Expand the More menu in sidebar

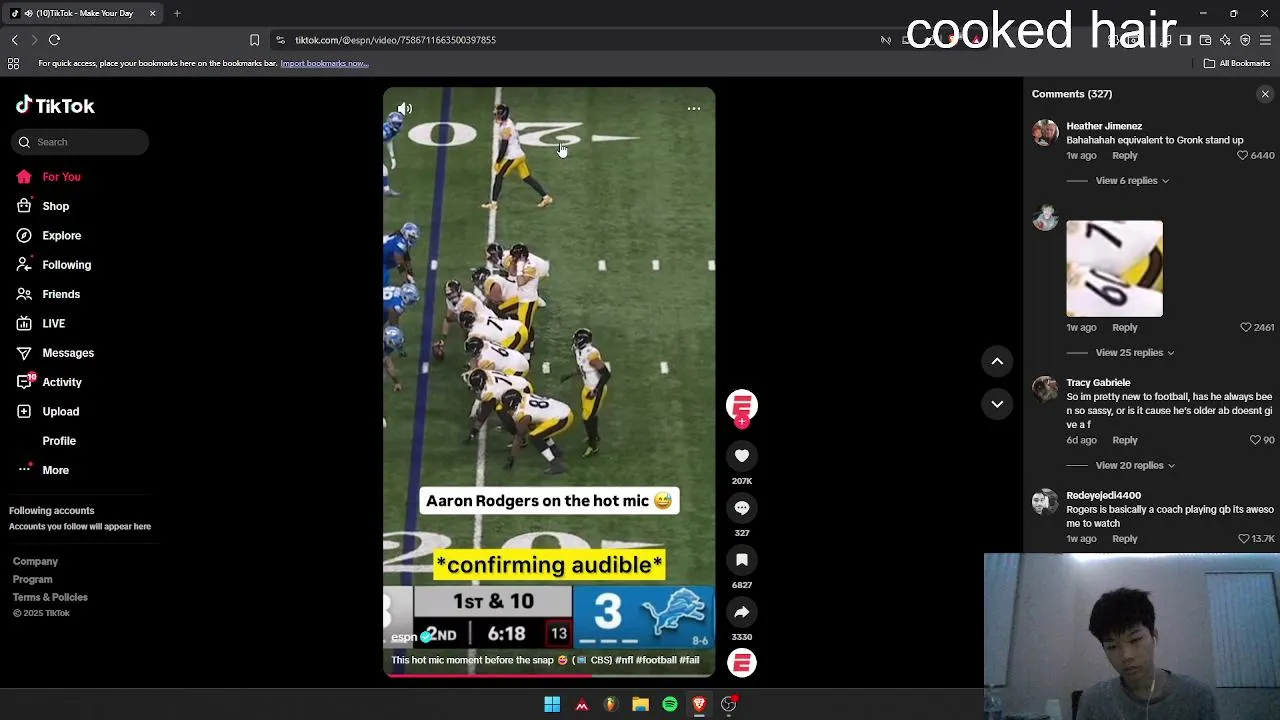(42, 470)
